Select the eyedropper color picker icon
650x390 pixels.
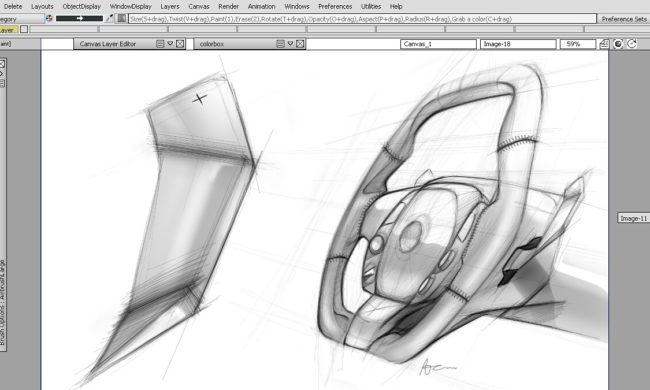tap(109, 18)
